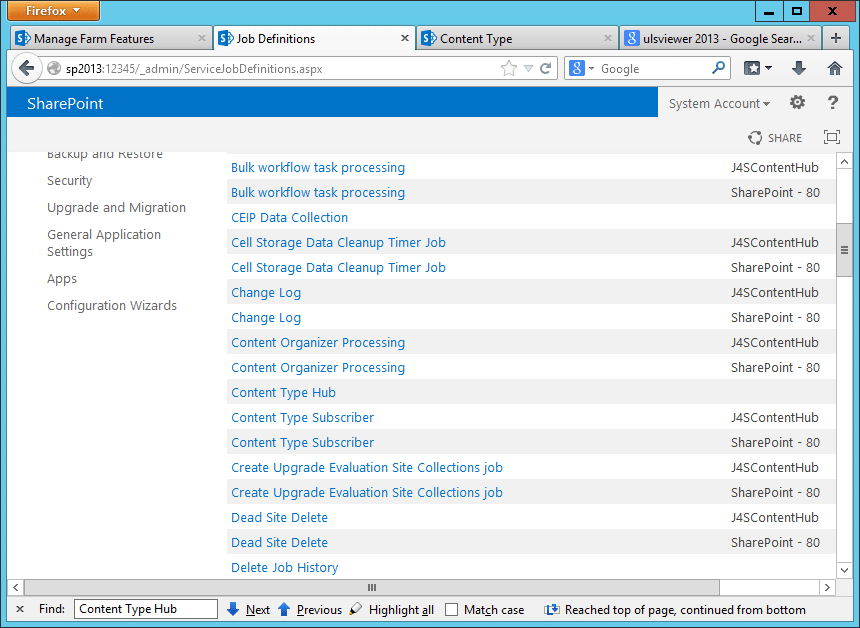Open a new tab with plus button
Screen dimensions: 860x628
pos(835,38)
